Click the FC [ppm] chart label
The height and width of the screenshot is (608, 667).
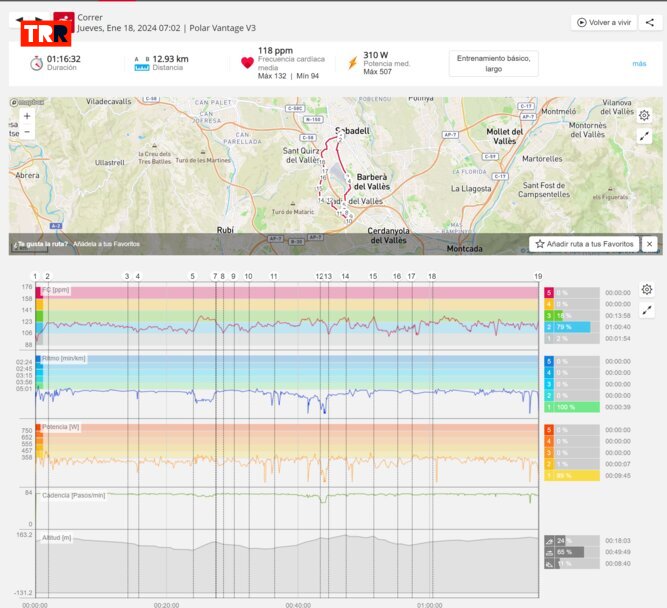tap(56, 290)
